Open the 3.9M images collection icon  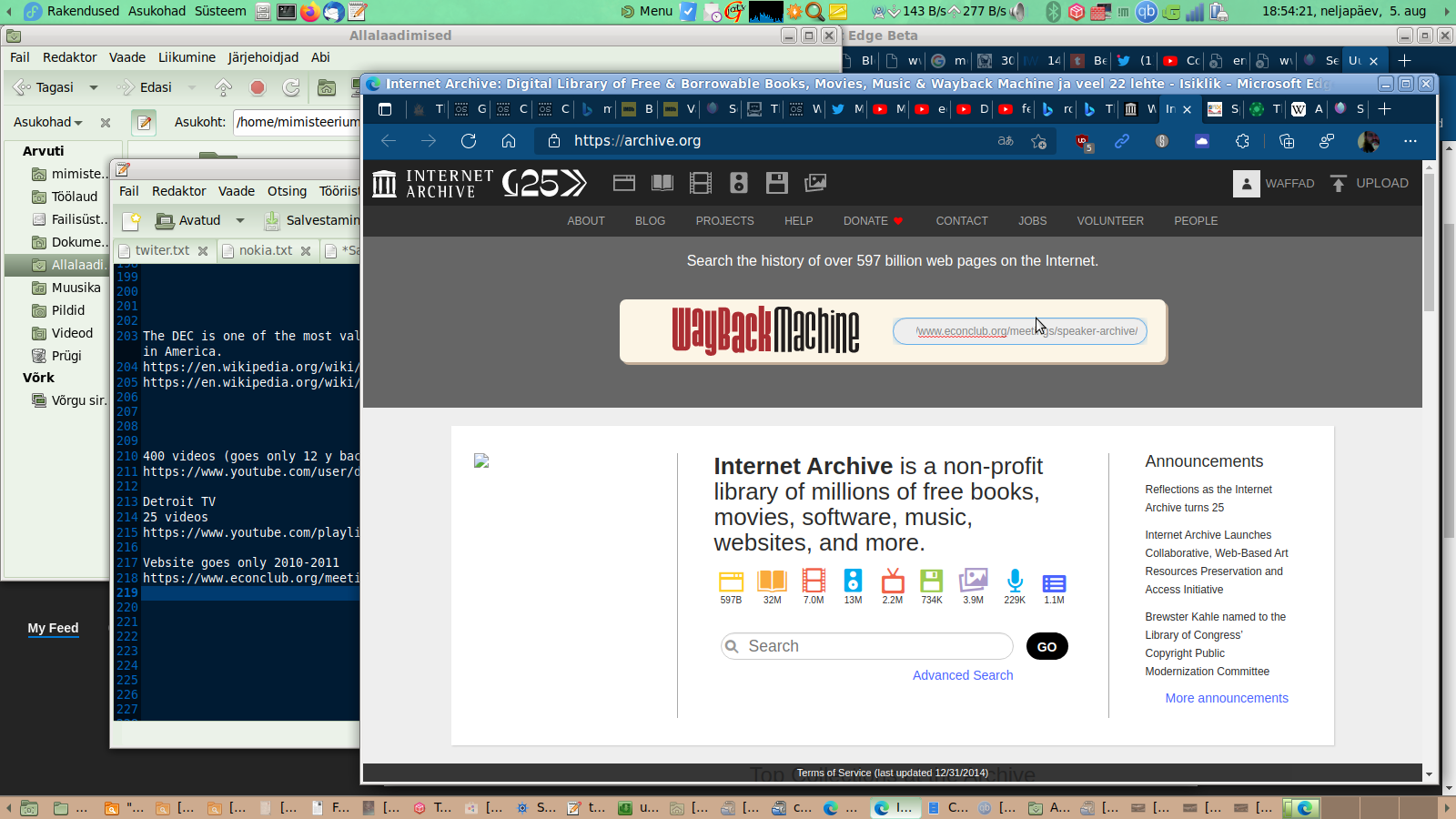tap(973, 581)
